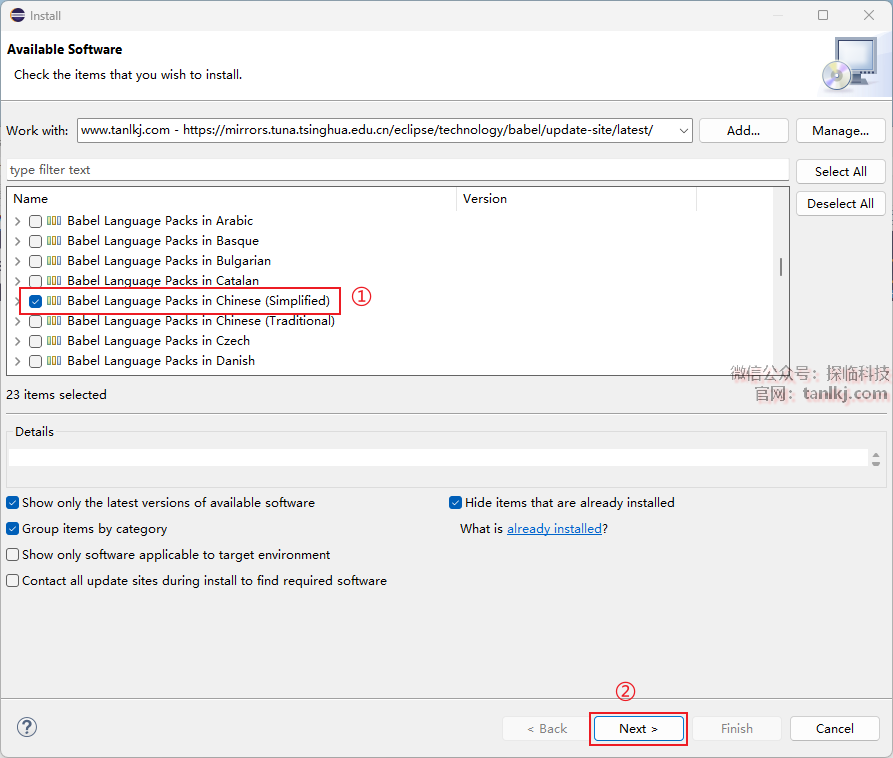This screenshot has height=758, width=893.
Task: Uncheck Babel Language Packs in Chinese (Simplified)
Action: [x=36, y=301]
